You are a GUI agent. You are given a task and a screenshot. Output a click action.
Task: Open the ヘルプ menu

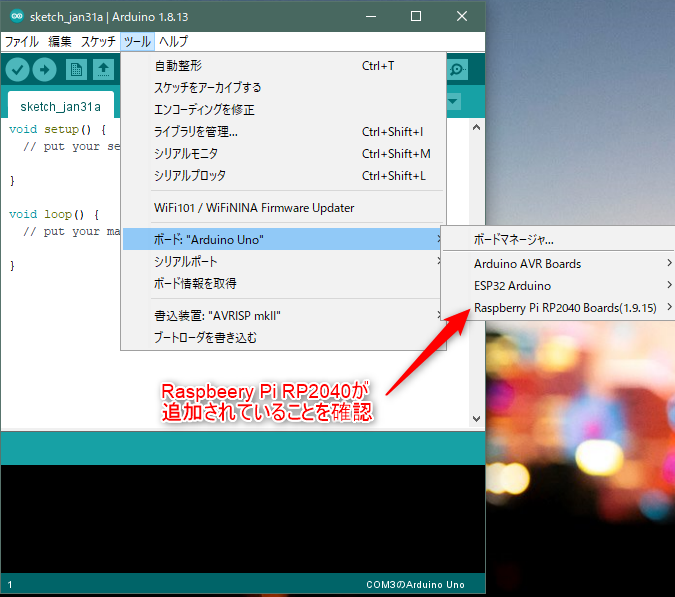[x=173, y=41]
